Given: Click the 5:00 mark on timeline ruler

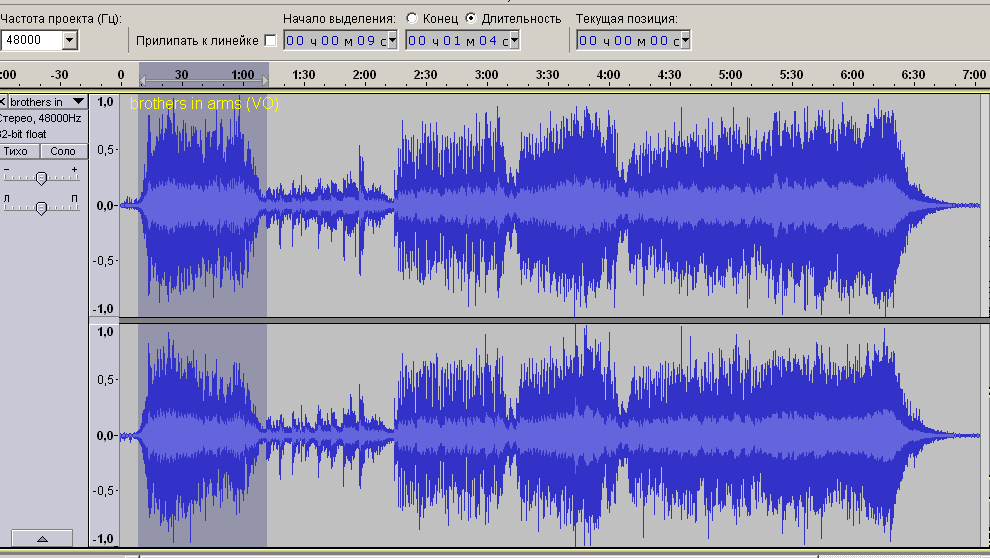Looking at the screenshot, I should (x=730, y=76).
